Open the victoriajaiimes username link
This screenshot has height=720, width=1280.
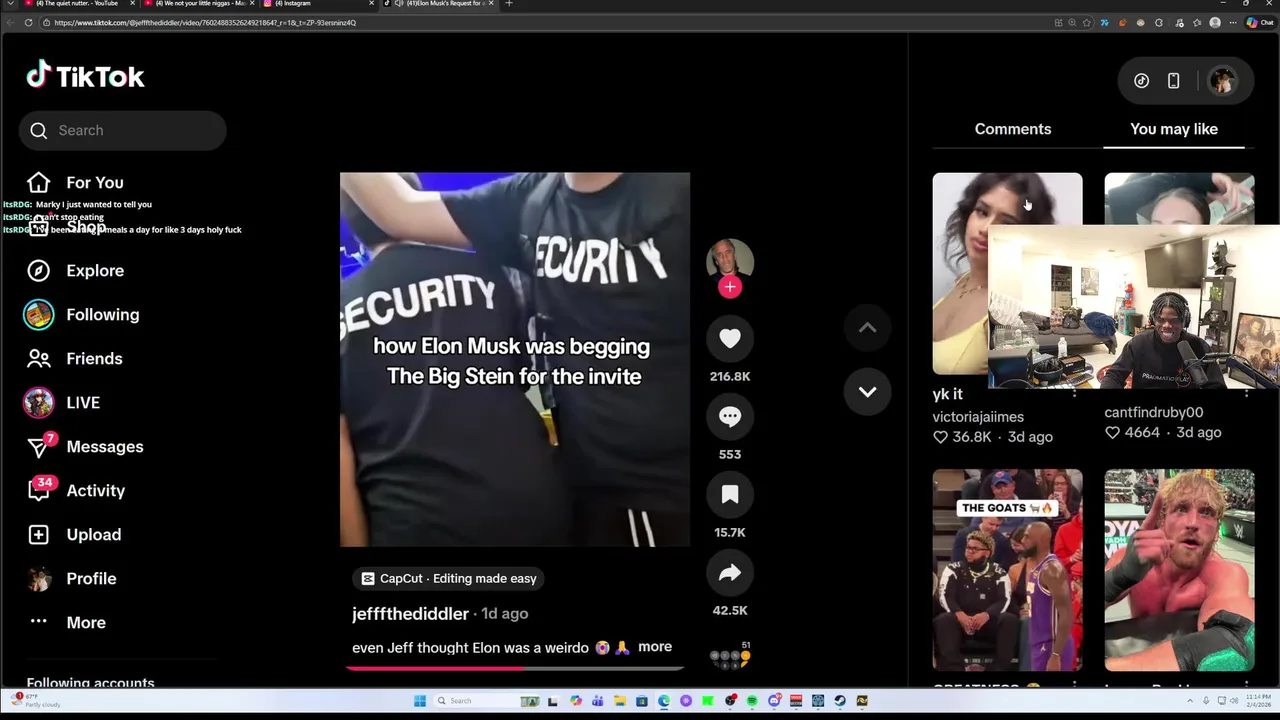978,417
